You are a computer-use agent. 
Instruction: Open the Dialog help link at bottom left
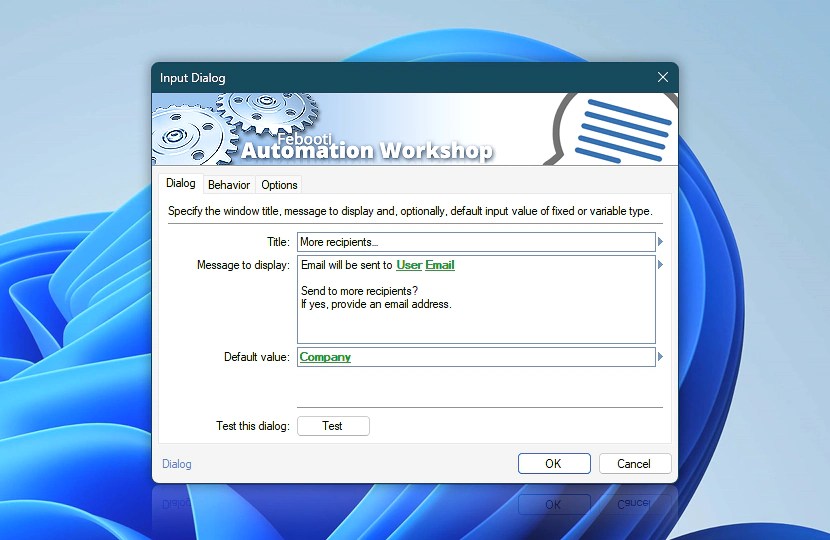177,464
